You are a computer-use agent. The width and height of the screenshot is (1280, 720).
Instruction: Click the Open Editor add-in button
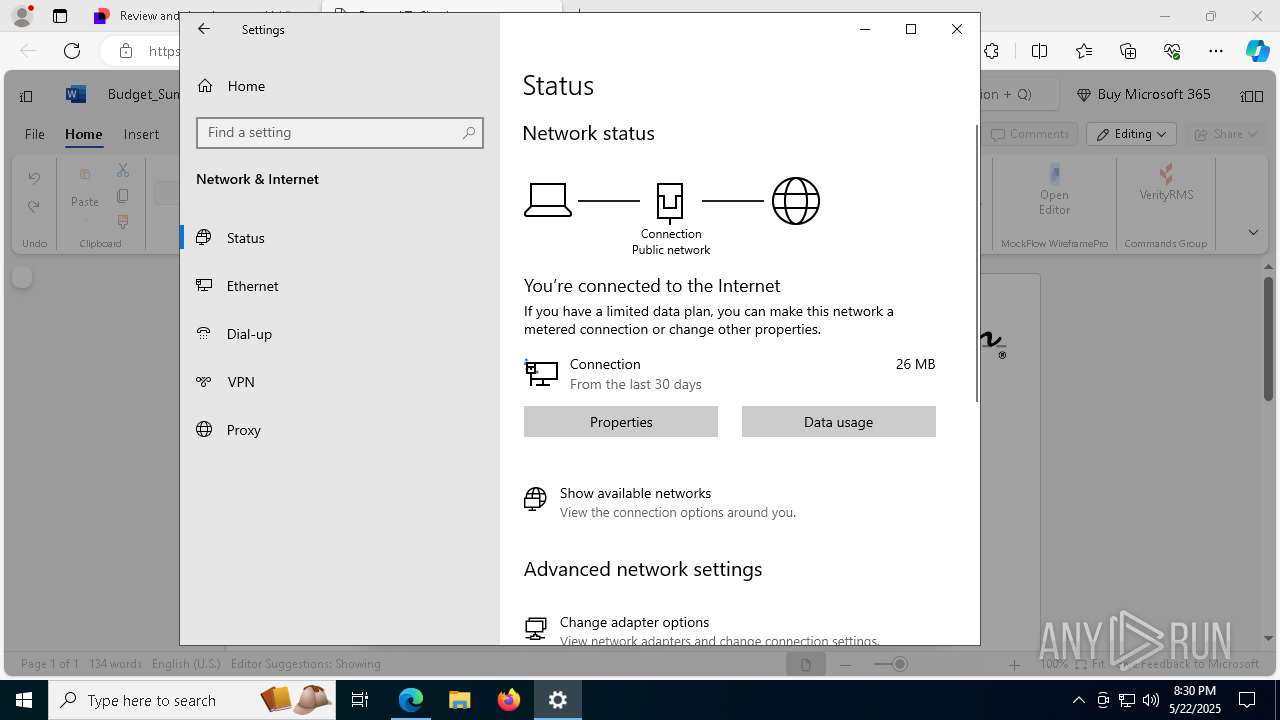click(x=1054, y=190)
